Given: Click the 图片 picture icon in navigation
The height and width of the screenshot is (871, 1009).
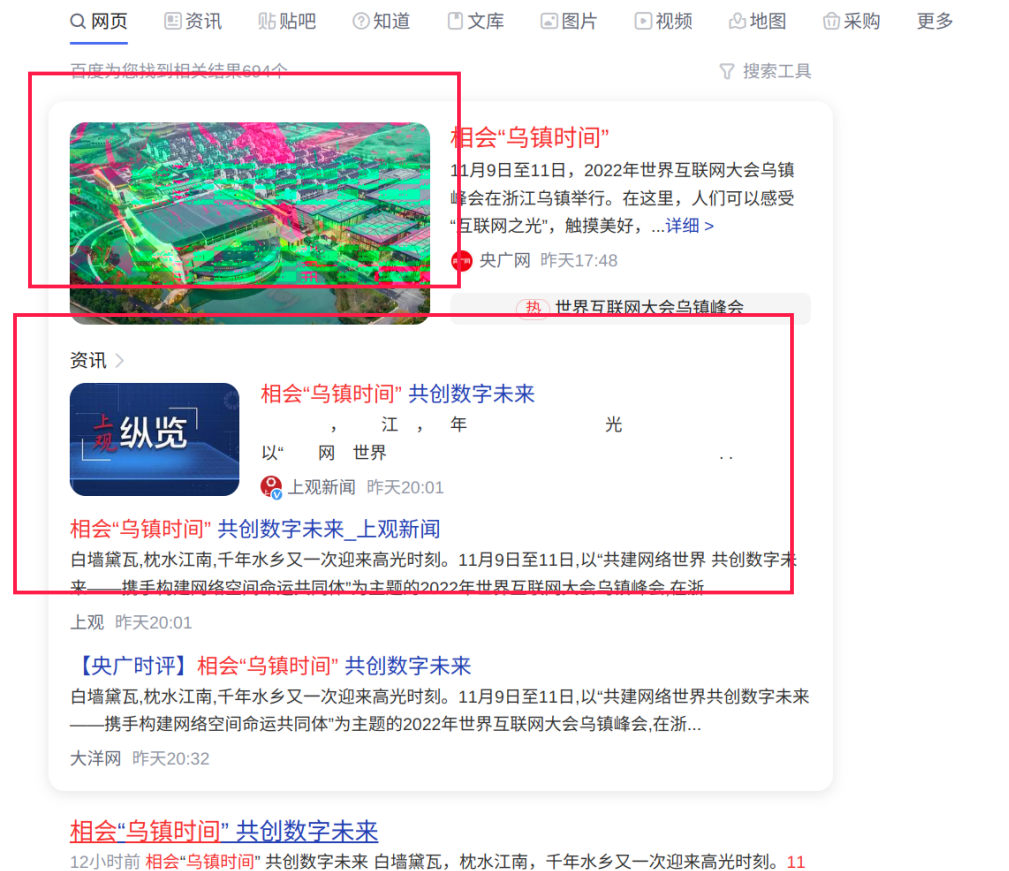Looking at the screenshot, I should click(x=547, y=21).
